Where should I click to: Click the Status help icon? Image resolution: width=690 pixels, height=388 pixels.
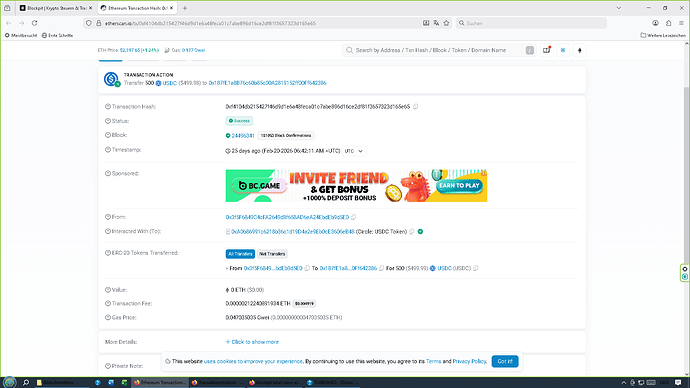coord(108,121)
